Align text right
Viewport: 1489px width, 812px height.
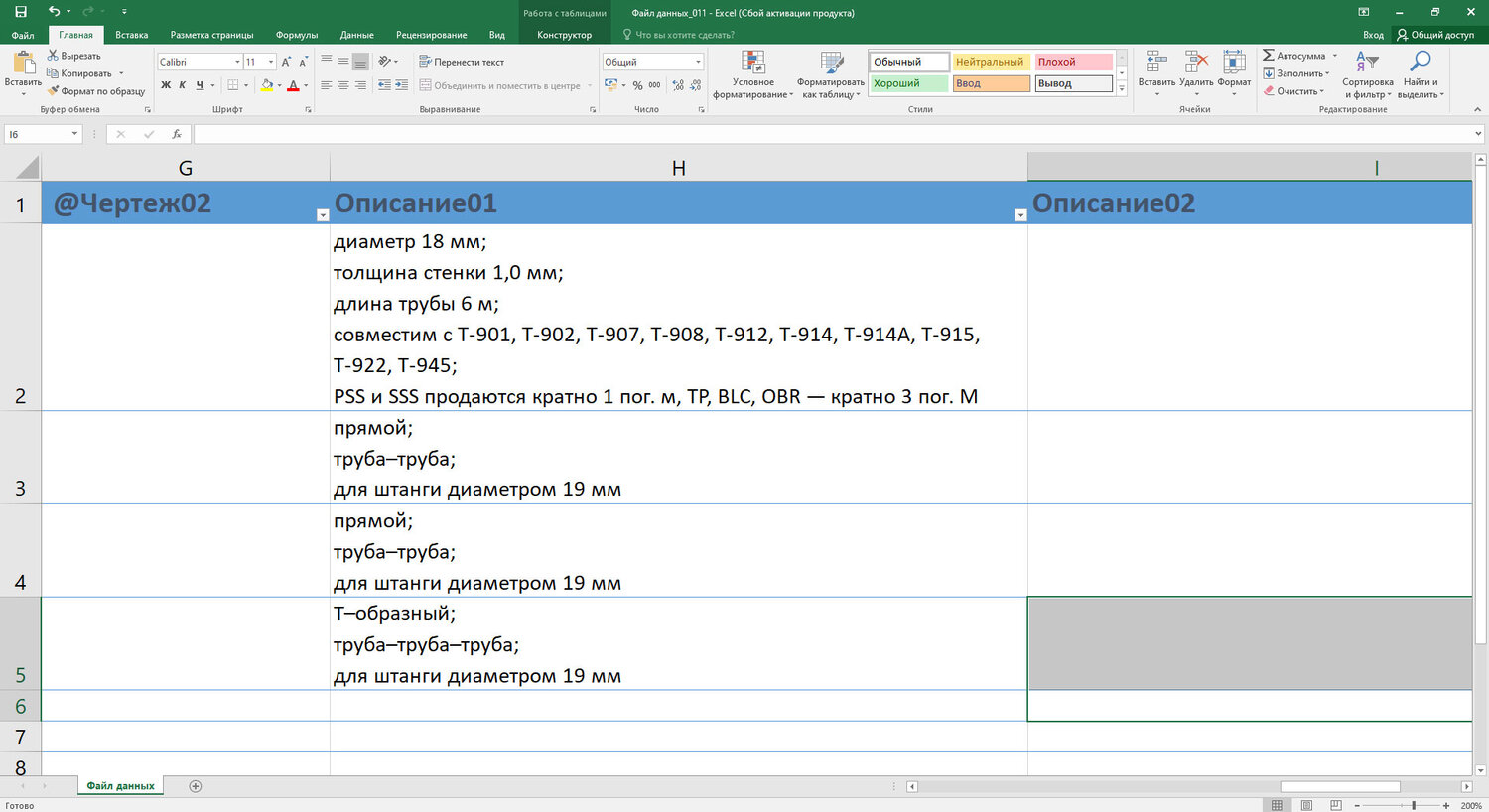tap(360, 85)
